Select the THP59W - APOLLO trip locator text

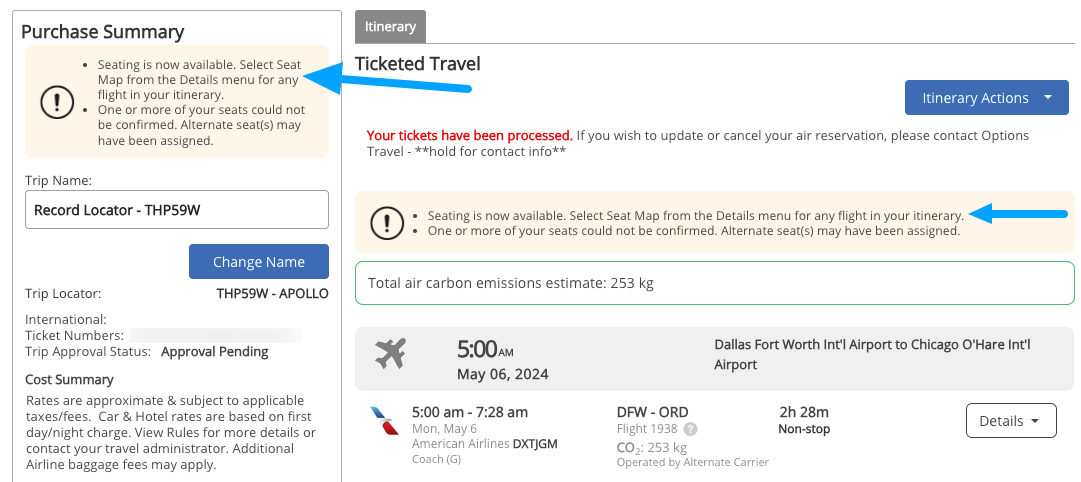pos(272,294)
